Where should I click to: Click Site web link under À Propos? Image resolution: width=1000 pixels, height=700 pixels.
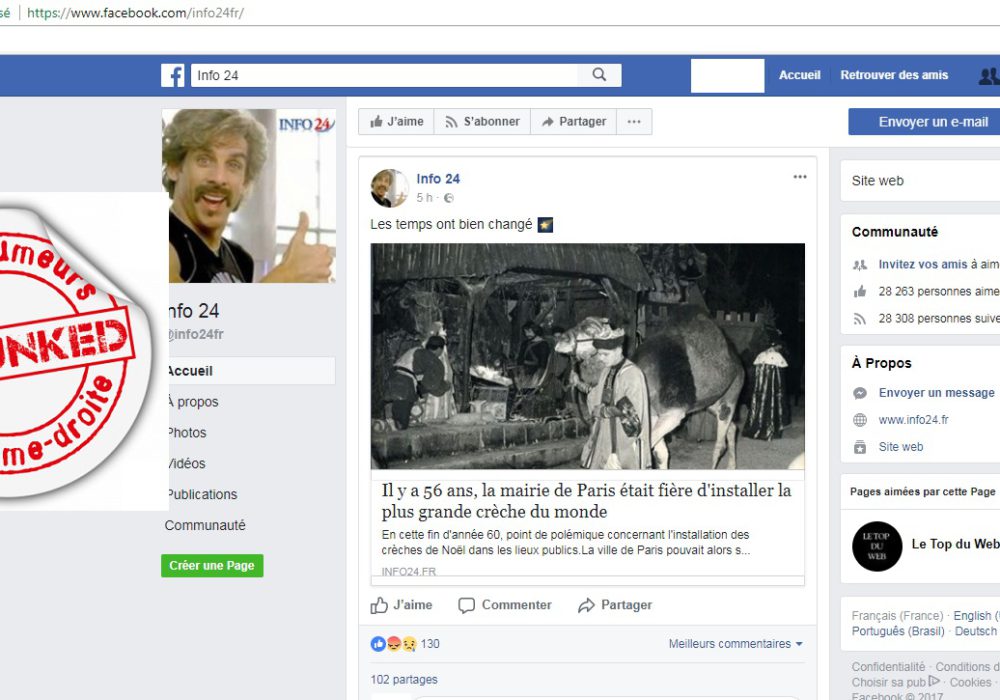click(901, 447)
